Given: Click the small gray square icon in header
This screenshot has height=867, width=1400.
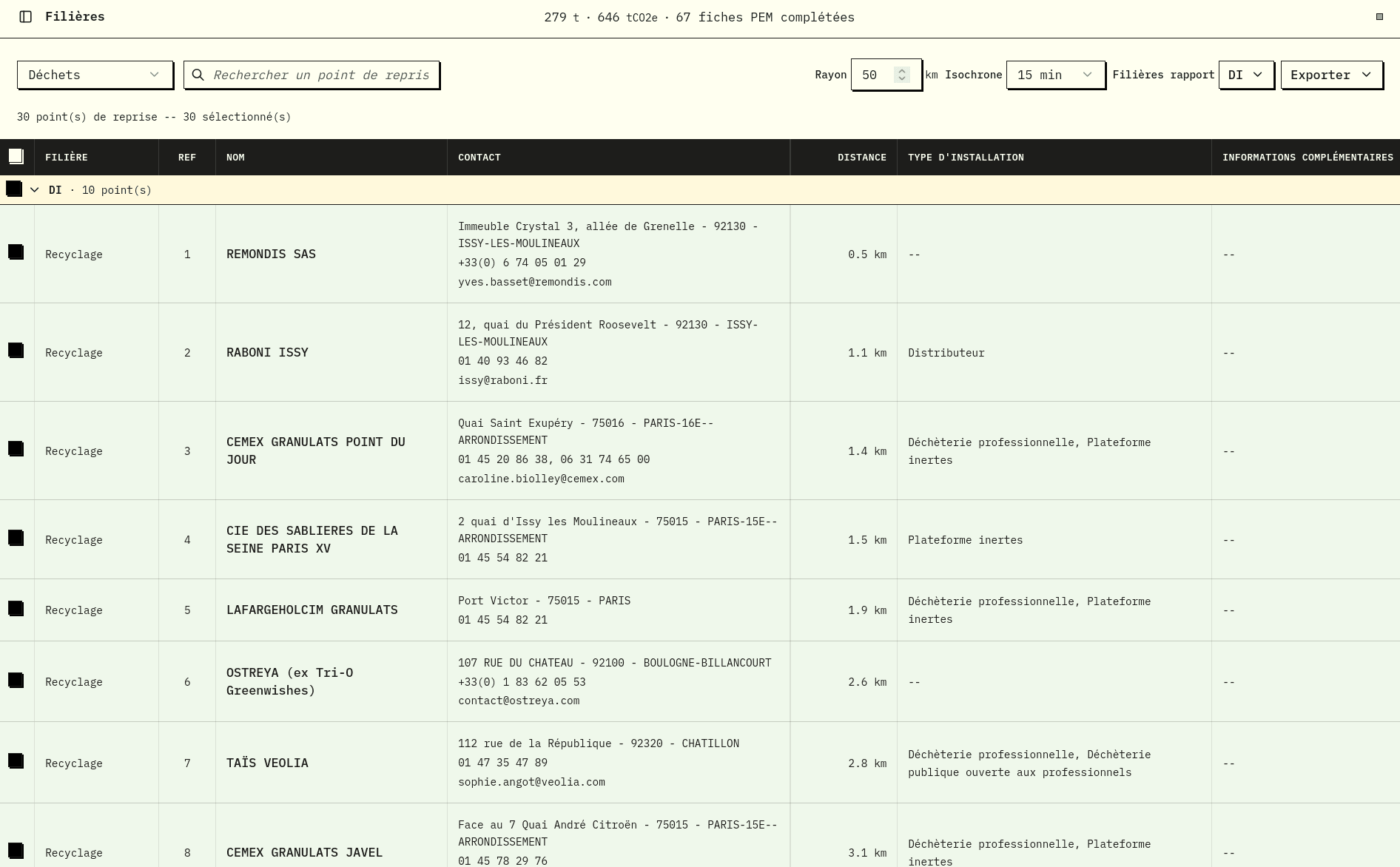Looking at the screenshot, I should [x=1379, y=17].
